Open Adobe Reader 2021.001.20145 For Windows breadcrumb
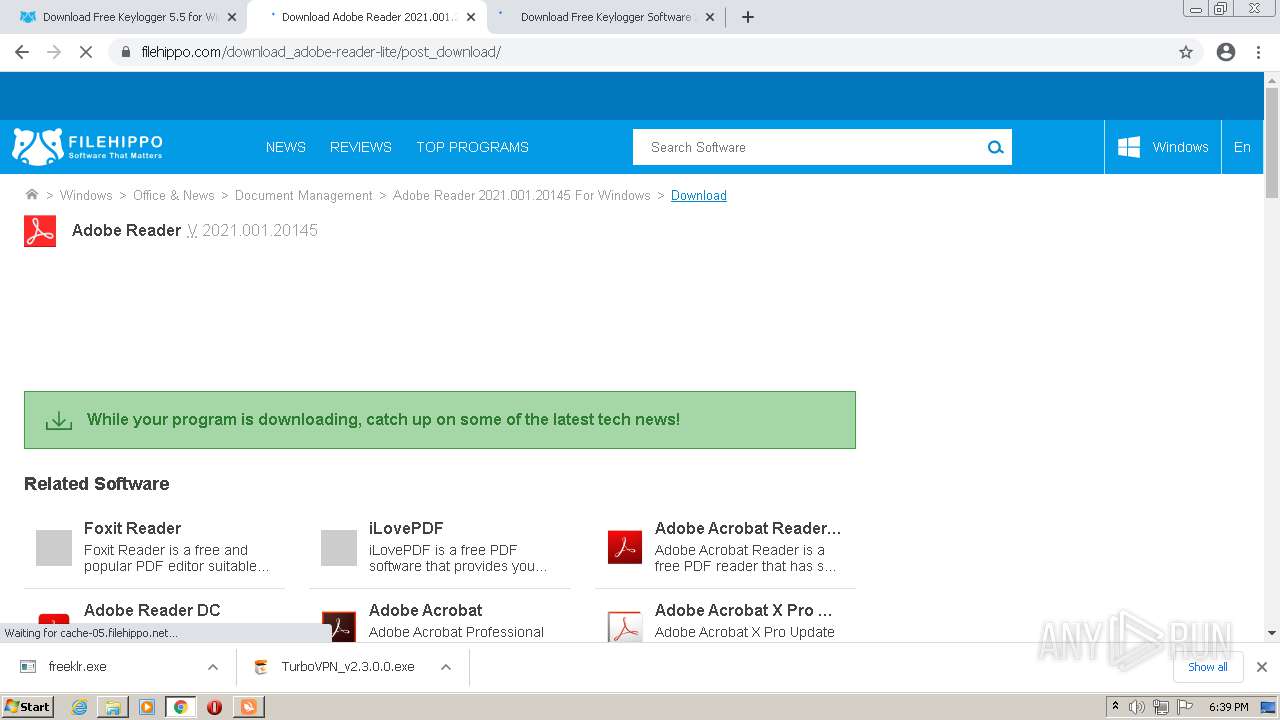1280x720 pixels. (522, 196)
